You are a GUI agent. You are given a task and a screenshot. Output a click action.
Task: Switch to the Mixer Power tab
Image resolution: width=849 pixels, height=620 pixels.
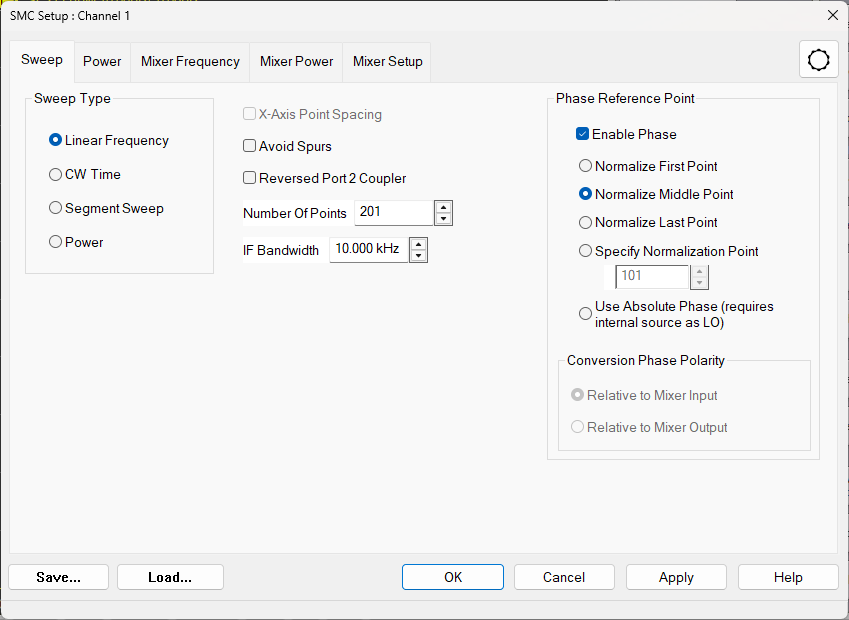point(296,62)
